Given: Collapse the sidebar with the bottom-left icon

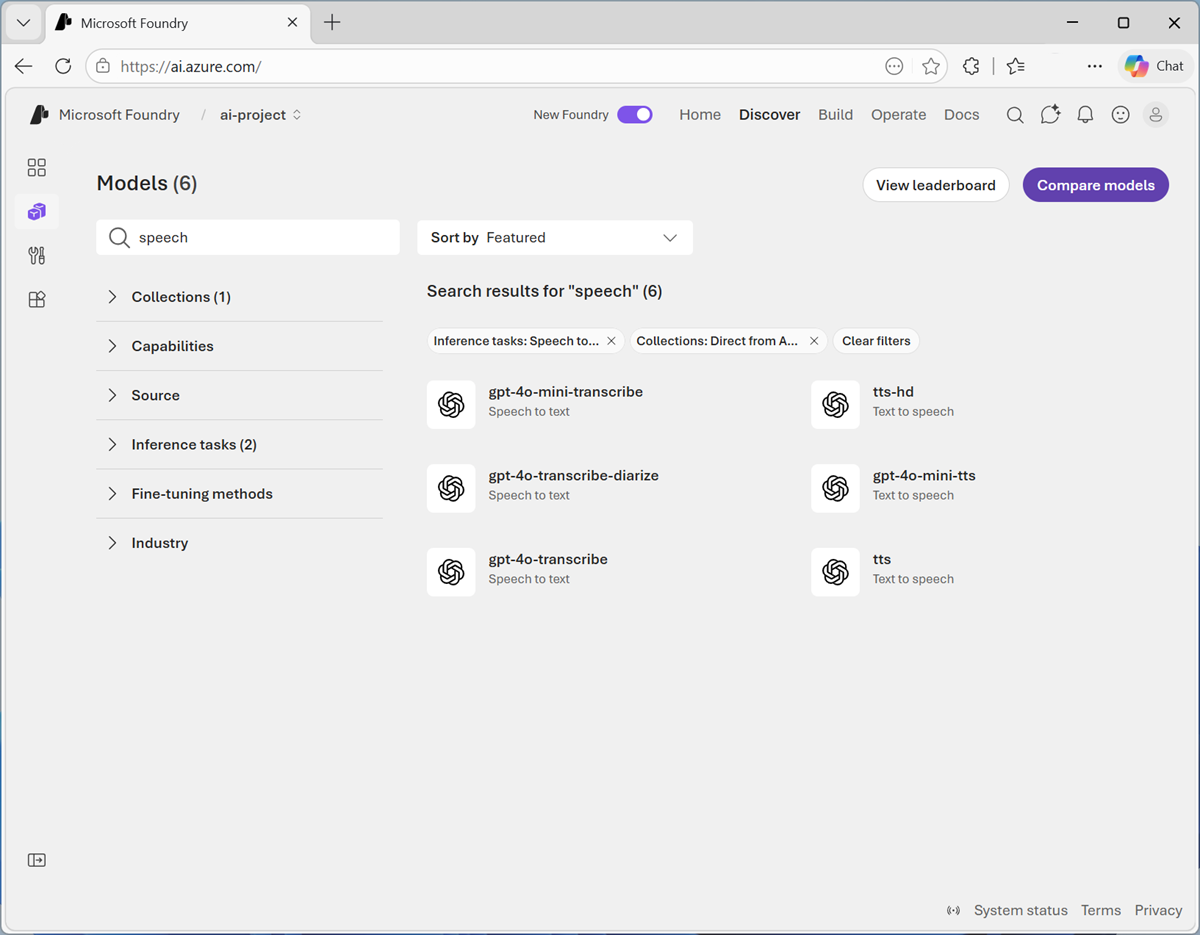Looking at the screenshot, I should pyautogui.click(x=36, y=859).
